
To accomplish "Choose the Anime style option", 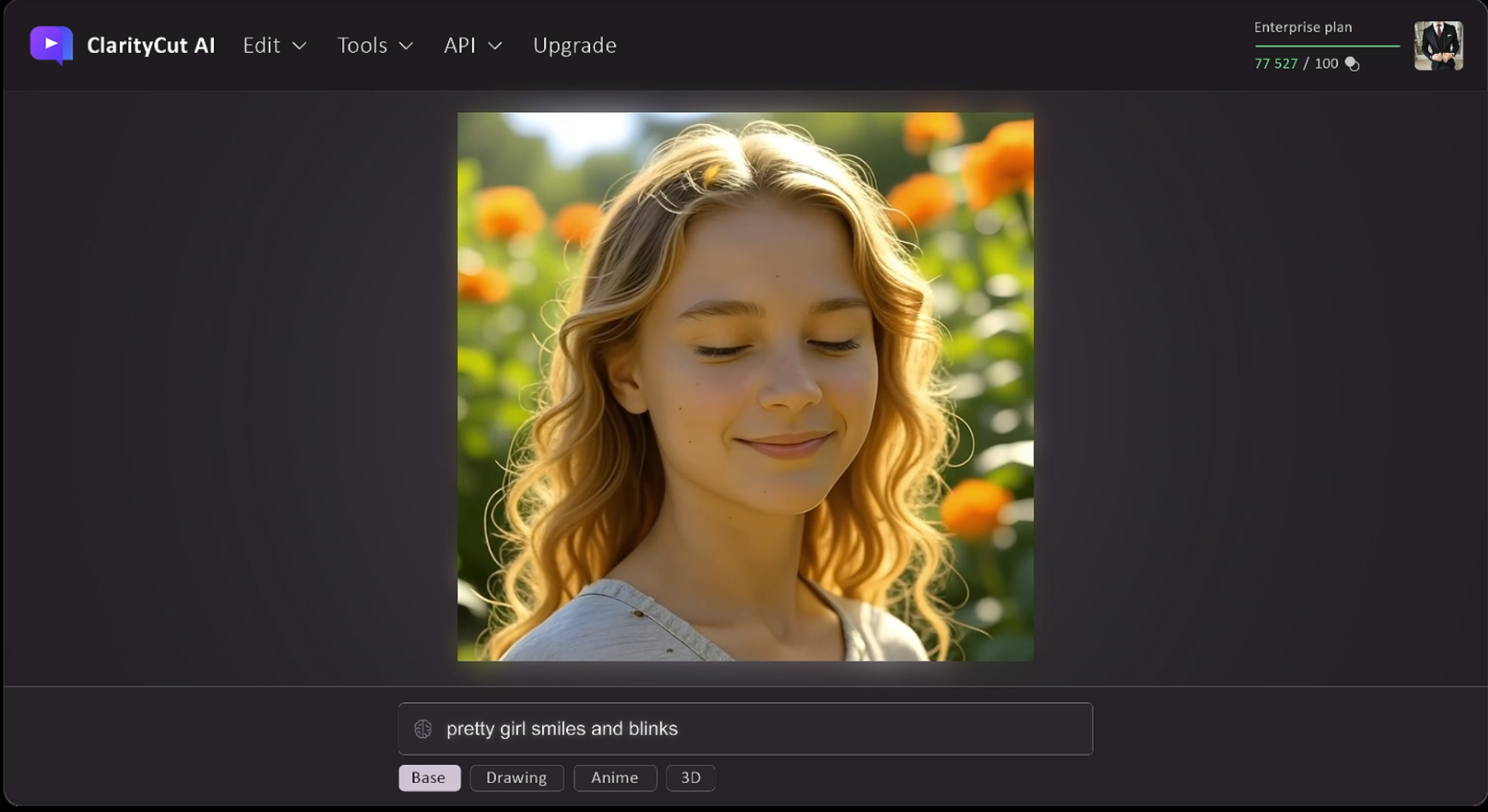I will [614, 778].
